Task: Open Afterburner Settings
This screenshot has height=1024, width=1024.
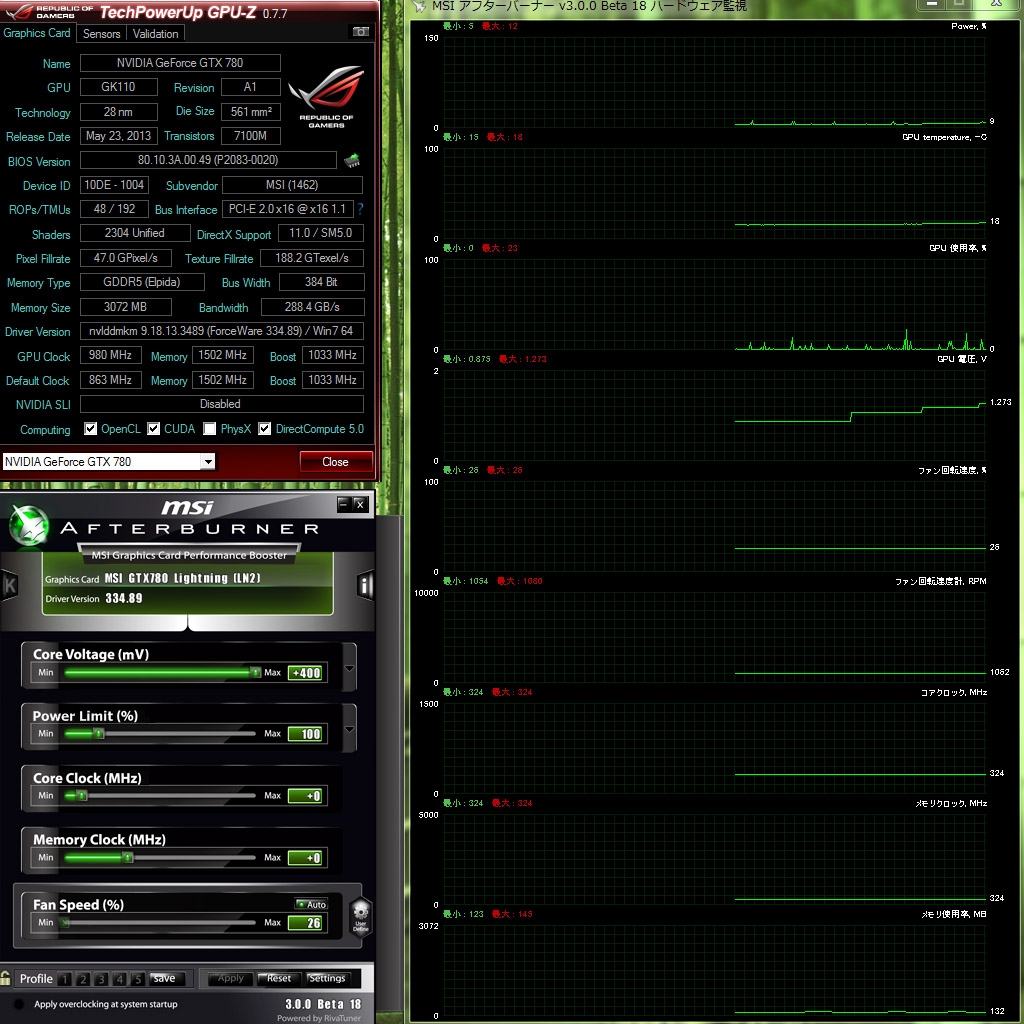Action: click(327, 978)
